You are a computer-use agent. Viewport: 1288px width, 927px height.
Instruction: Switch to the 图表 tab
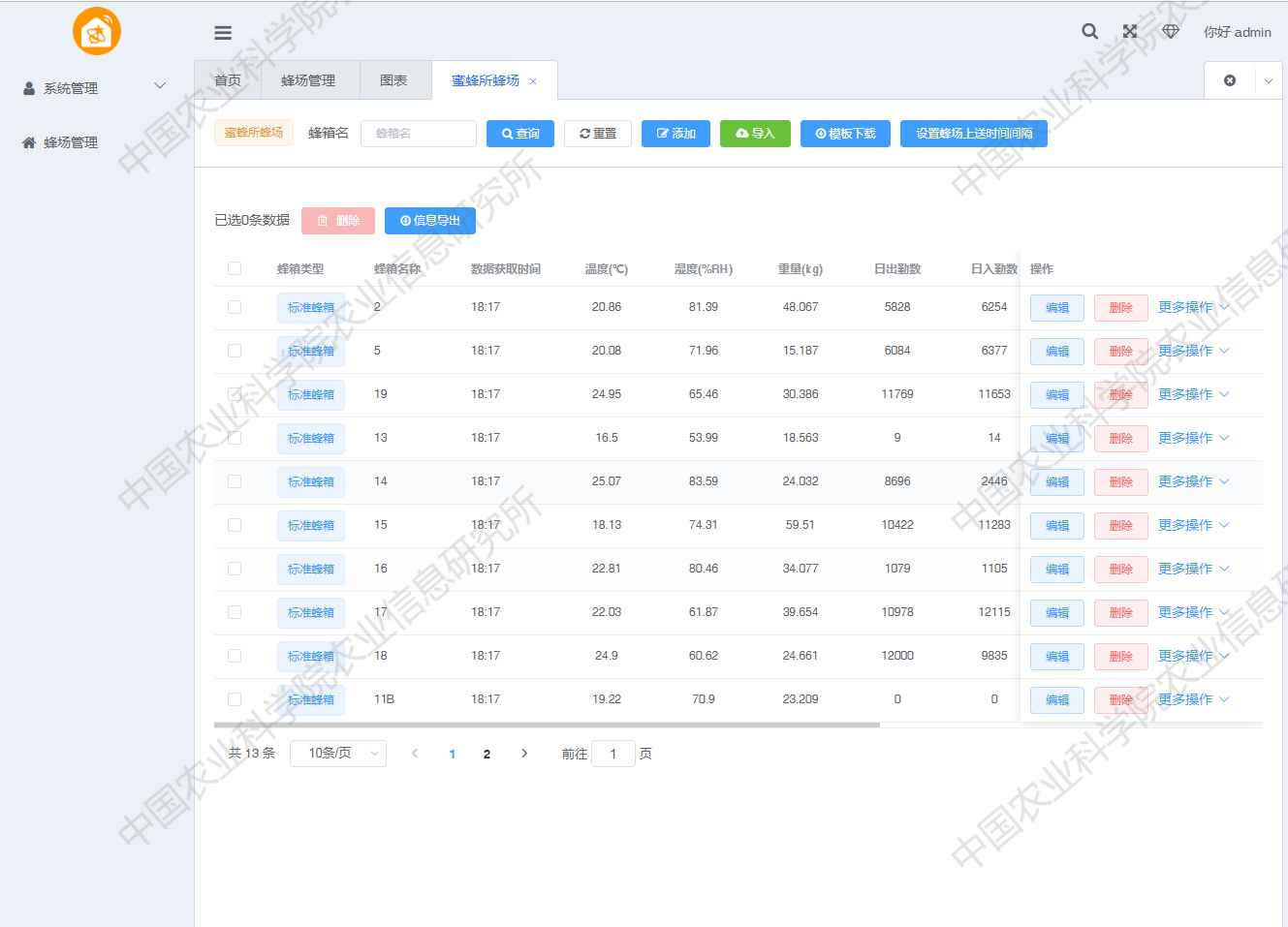click(393, 80)
